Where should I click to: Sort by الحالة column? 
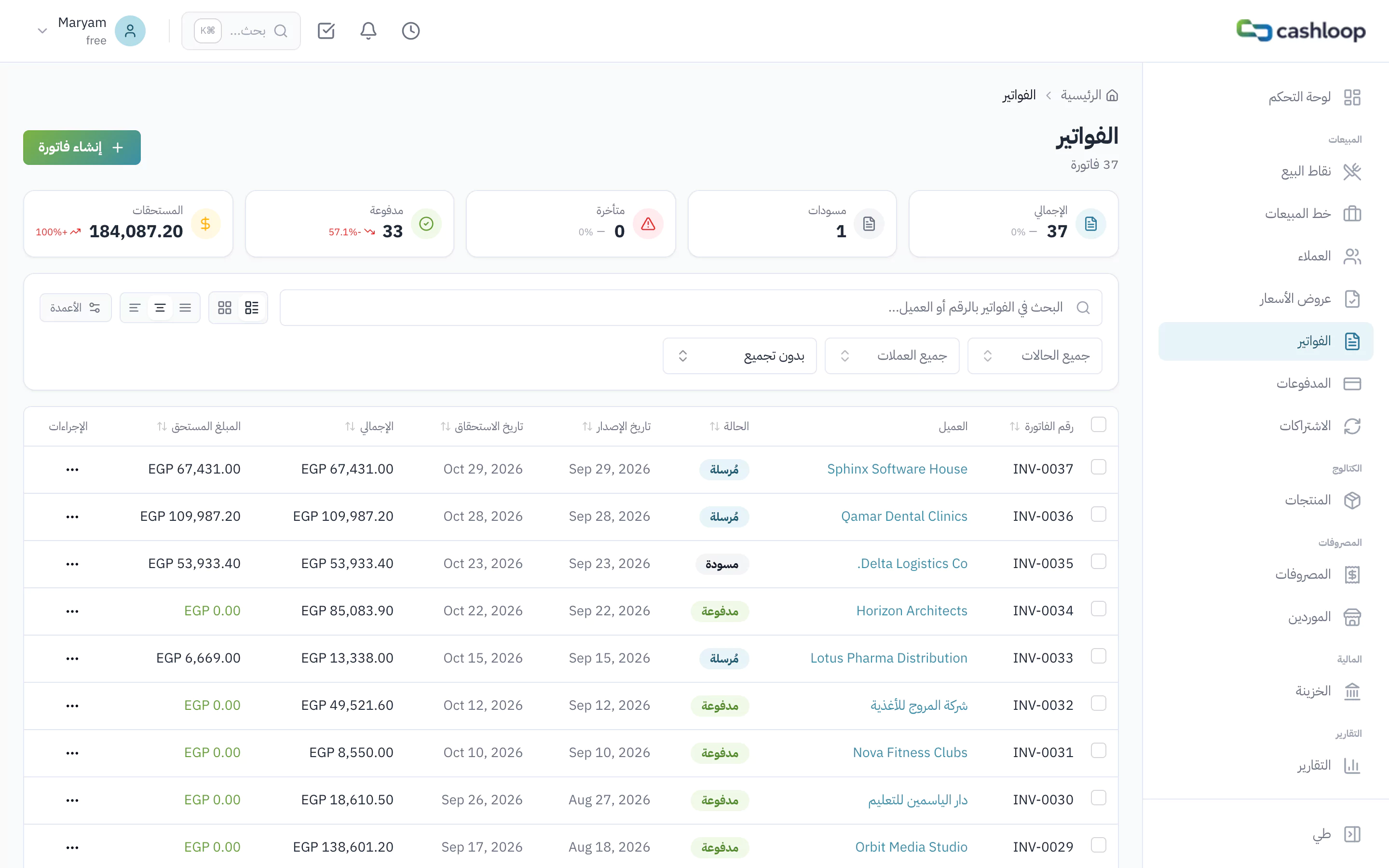pos(730,427)
